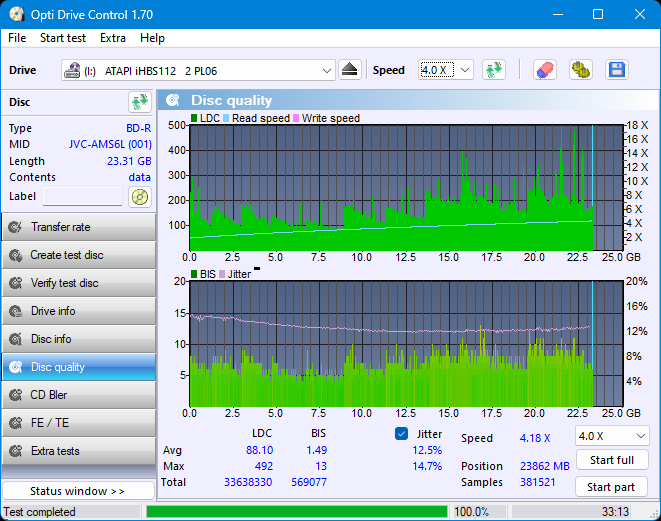
Task: Click the 100.0% progress percentage
Action: pos(471,512)
